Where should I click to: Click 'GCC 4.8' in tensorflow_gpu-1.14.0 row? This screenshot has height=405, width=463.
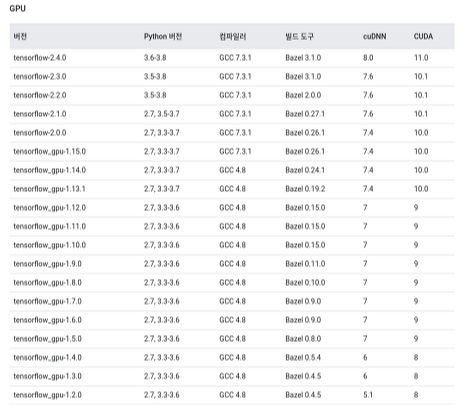(x=232, y=170)
